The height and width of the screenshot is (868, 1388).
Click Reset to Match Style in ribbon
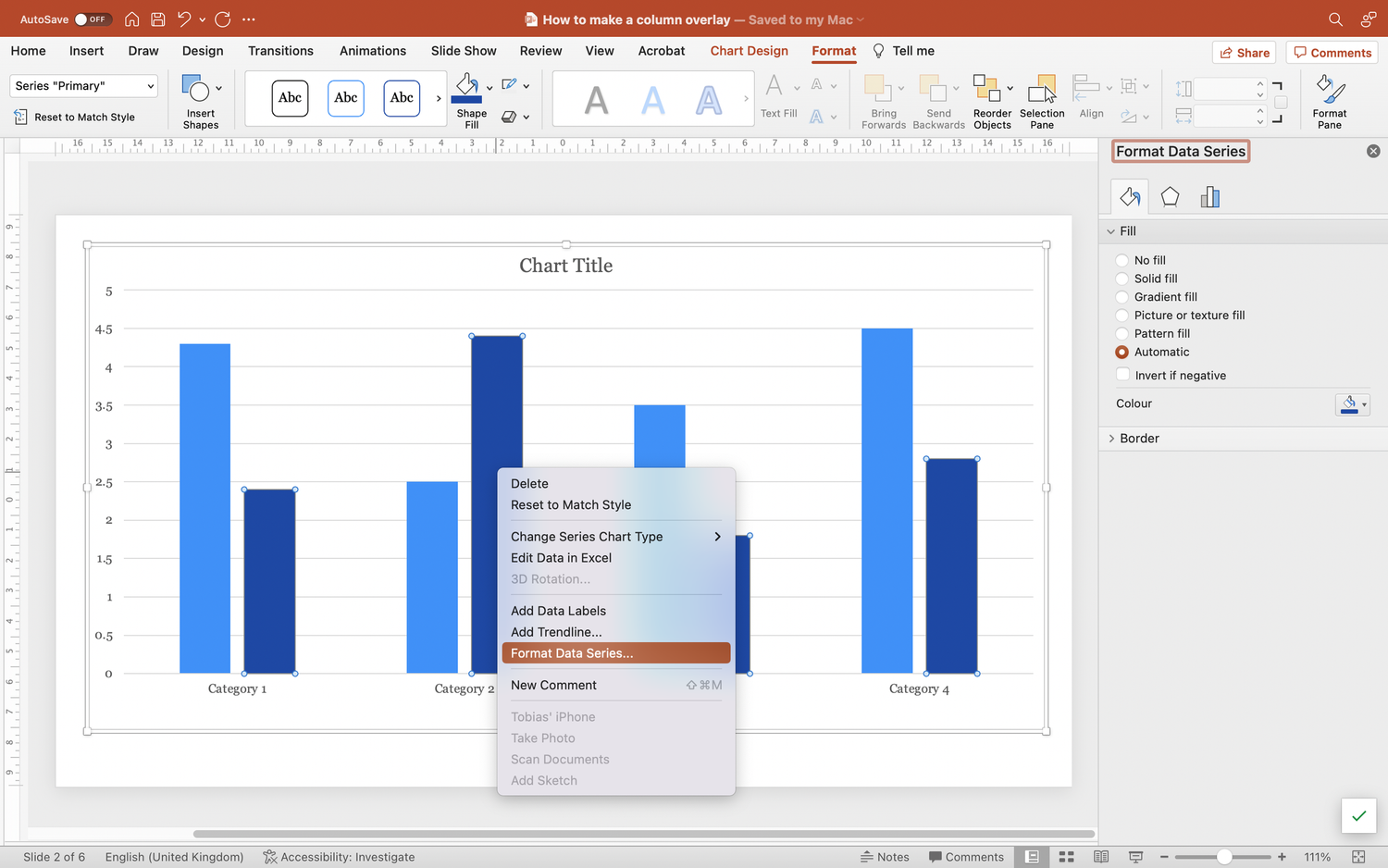74,118
